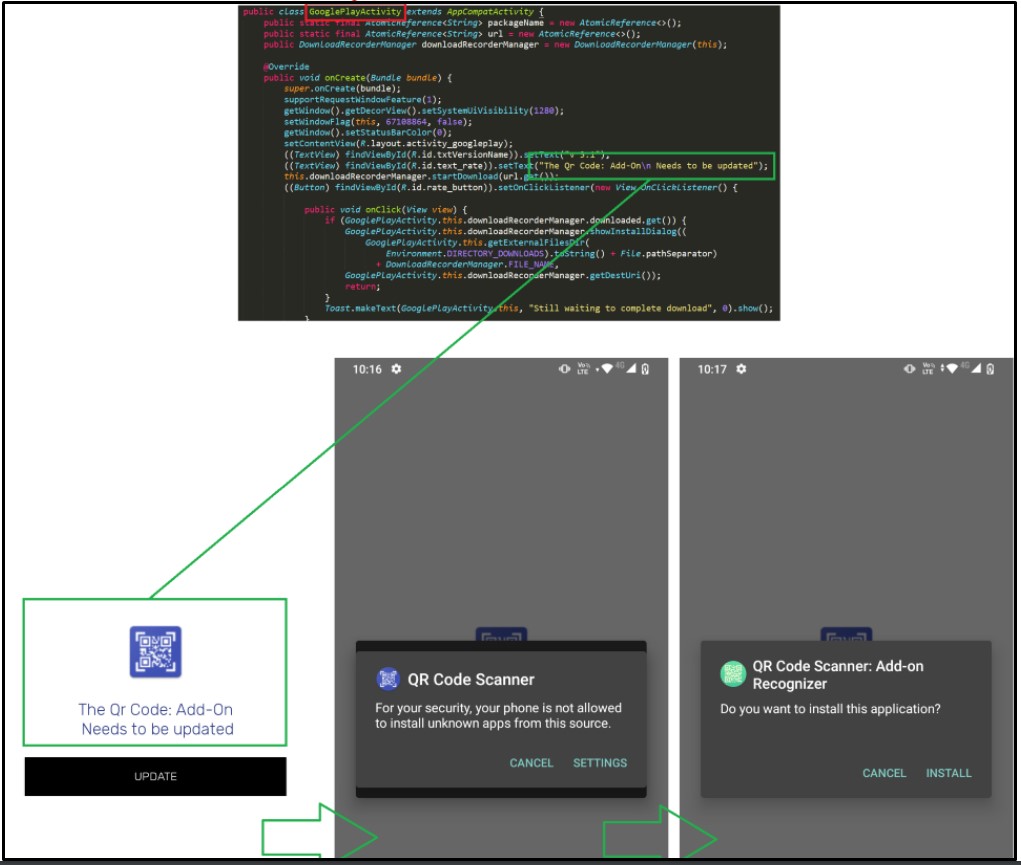Click "not allowed to install unknown apps" message
1021x865 pixels.
(498, 715)
